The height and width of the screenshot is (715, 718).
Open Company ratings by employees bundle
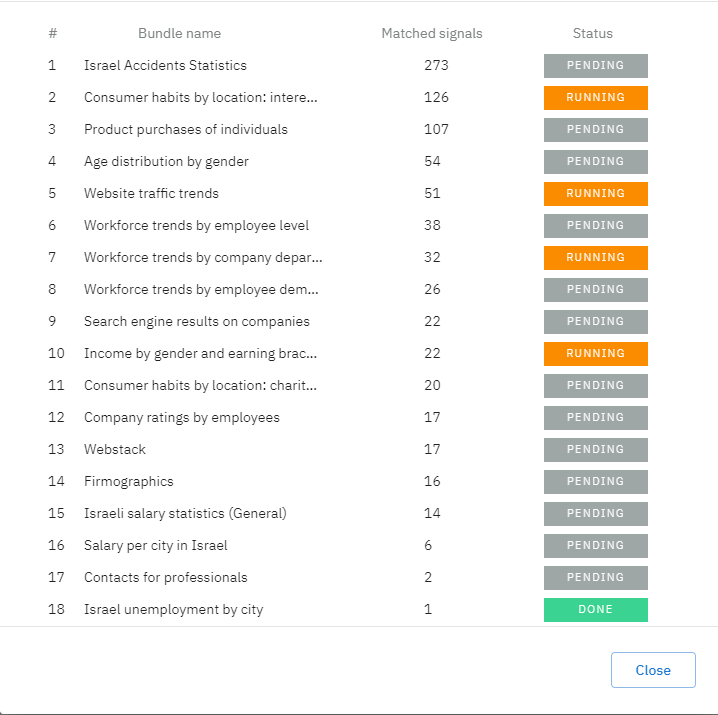coord(182,417)
